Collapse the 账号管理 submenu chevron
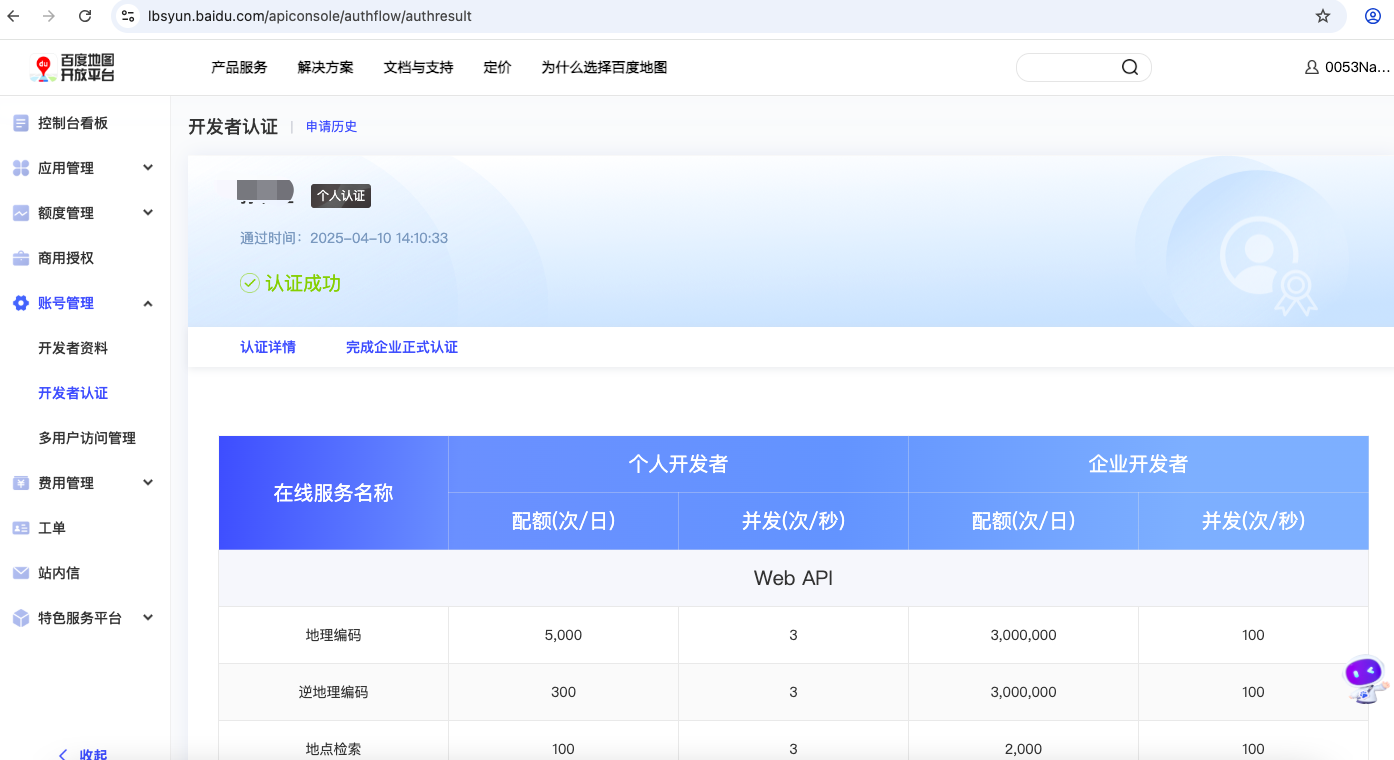Viewport: 1394px width, 760px height. pyautogui.click(x=148, y=303)
